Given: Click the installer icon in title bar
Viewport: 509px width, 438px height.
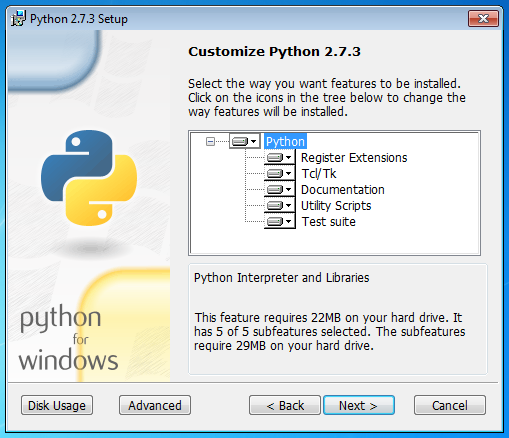Looking at the screenshot, I should [18, 18].
